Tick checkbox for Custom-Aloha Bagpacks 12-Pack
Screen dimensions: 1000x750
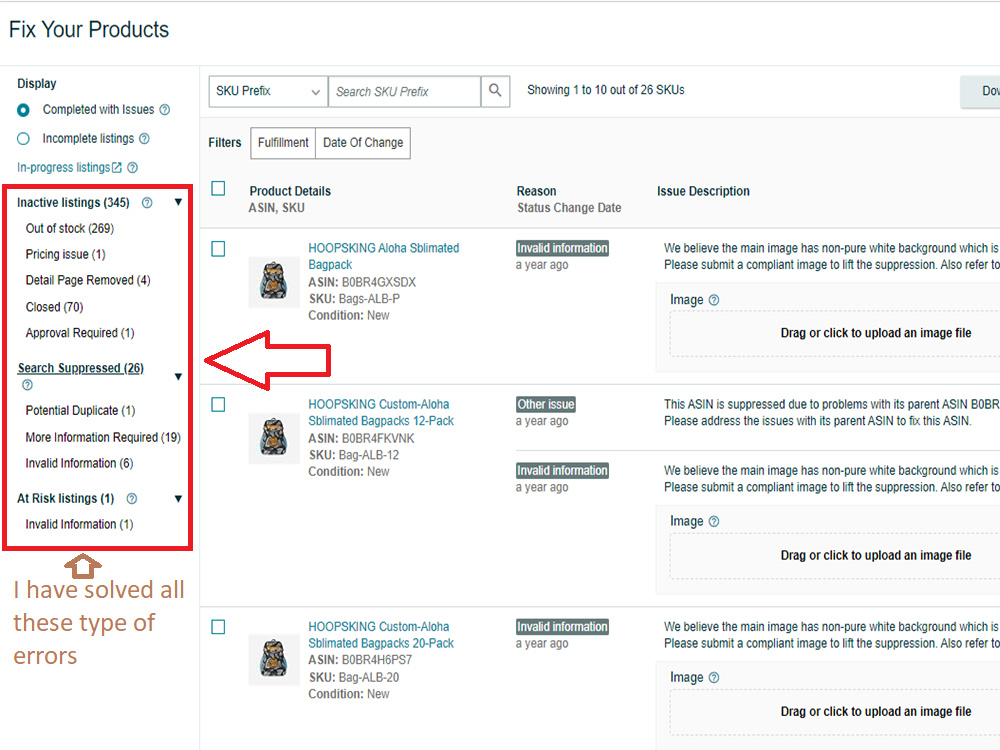(218, 404)
